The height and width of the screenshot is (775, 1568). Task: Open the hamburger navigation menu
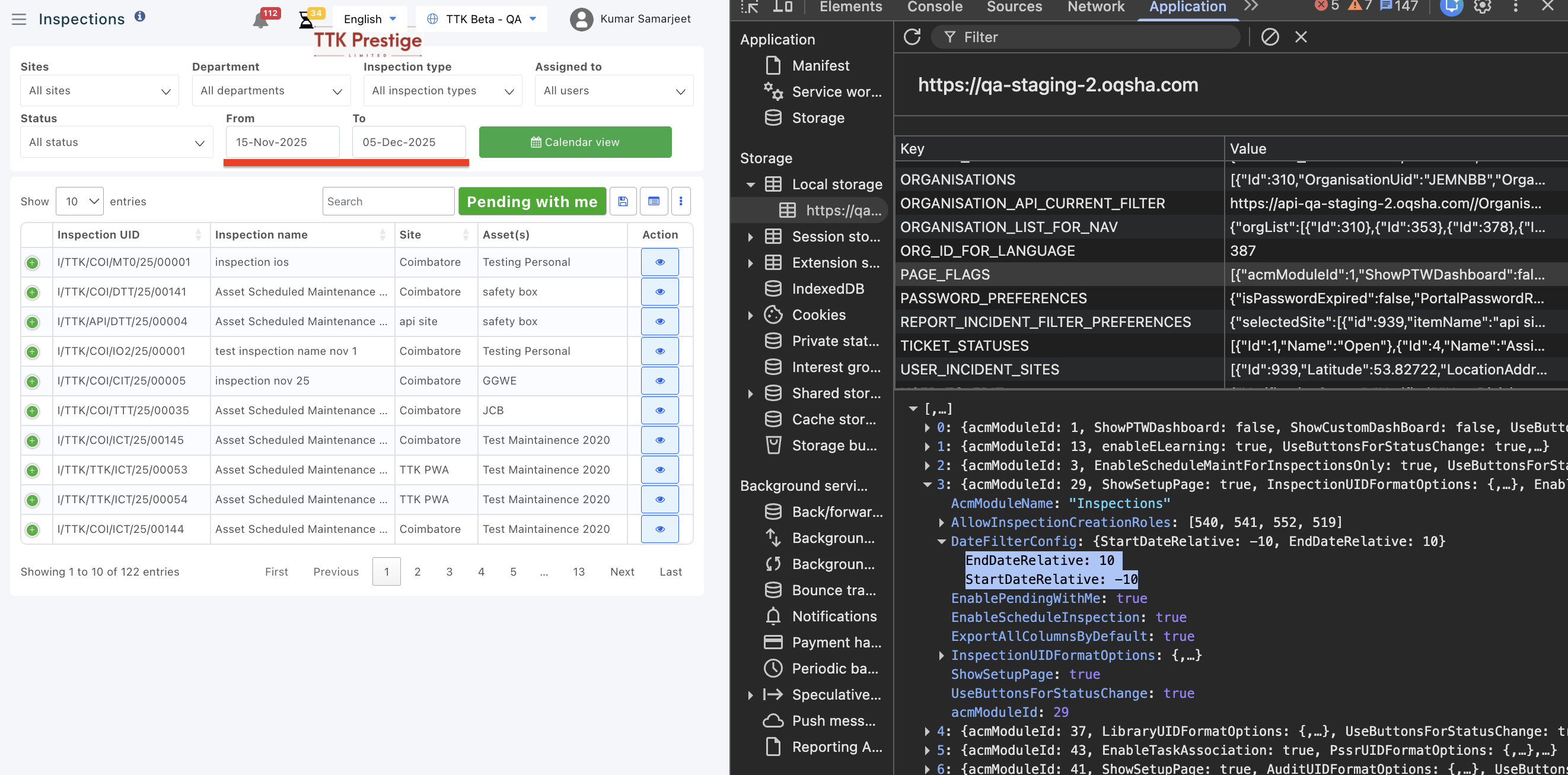point(19,19)
